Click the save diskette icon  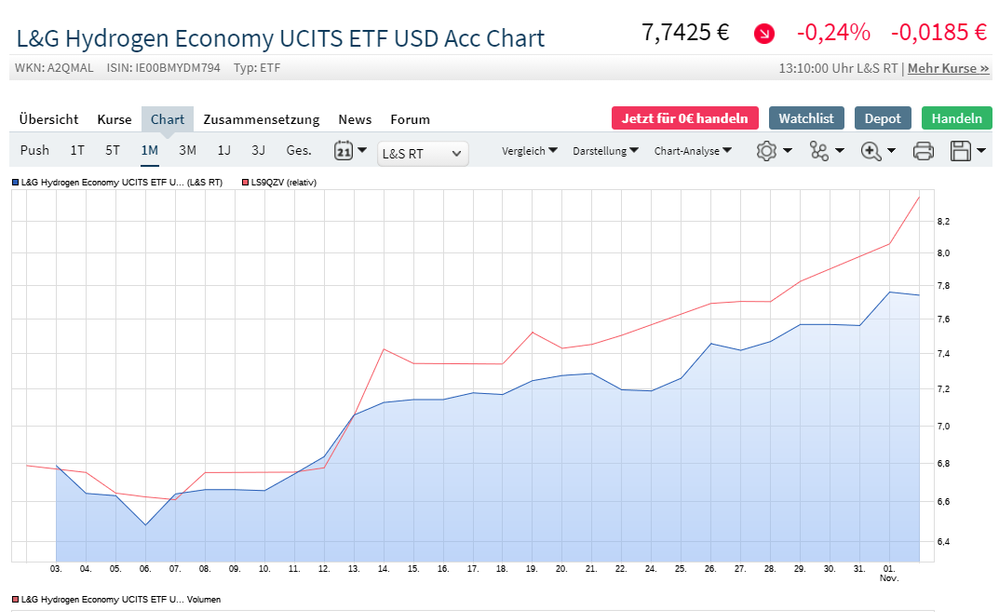961,151
